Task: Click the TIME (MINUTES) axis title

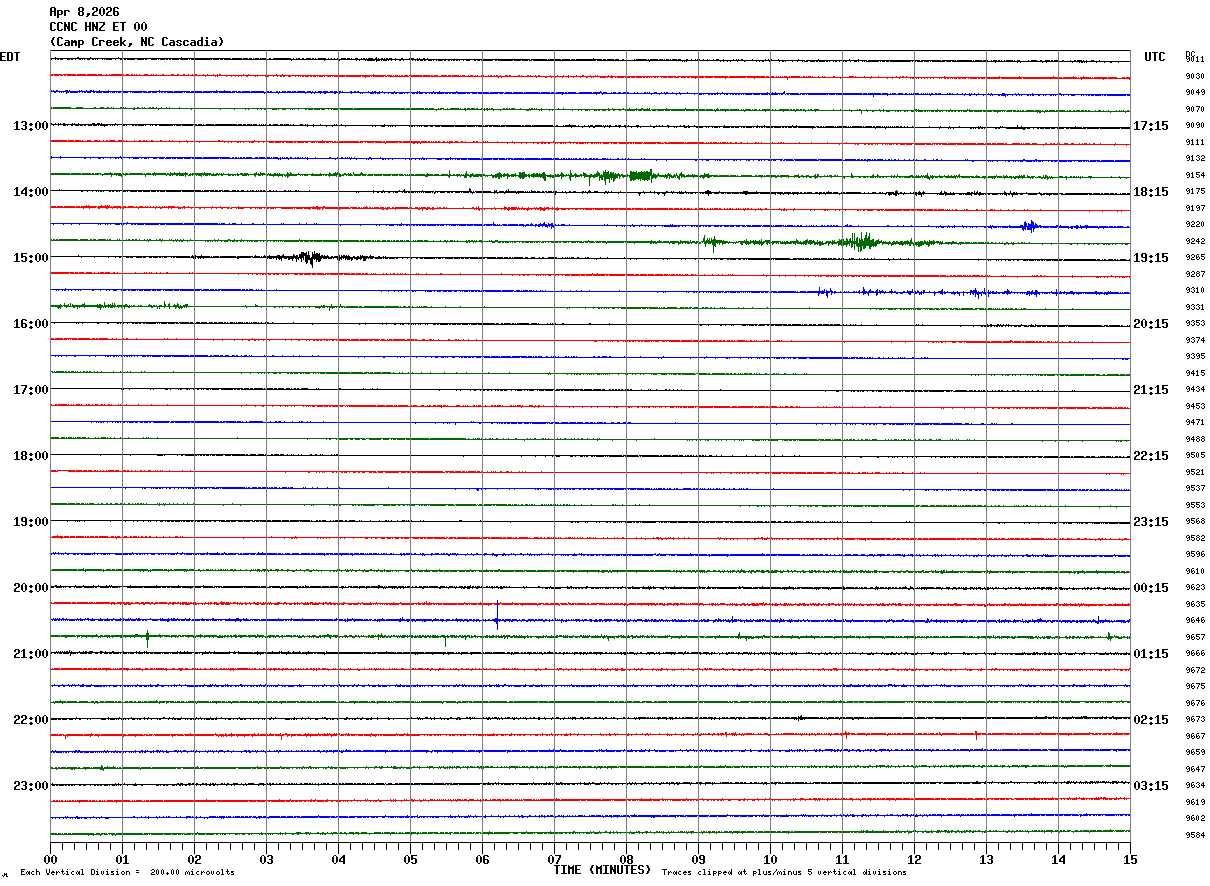Action: point(602,870)
